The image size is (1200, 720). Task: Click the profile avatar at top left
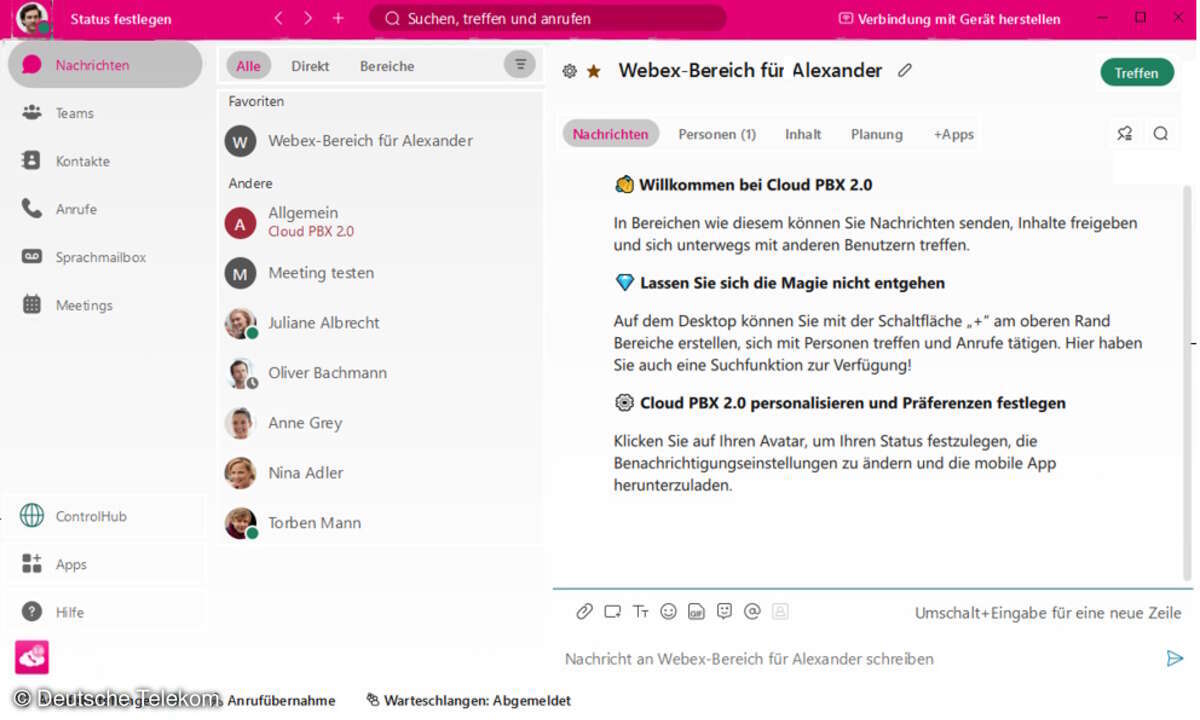coord(32,18)
